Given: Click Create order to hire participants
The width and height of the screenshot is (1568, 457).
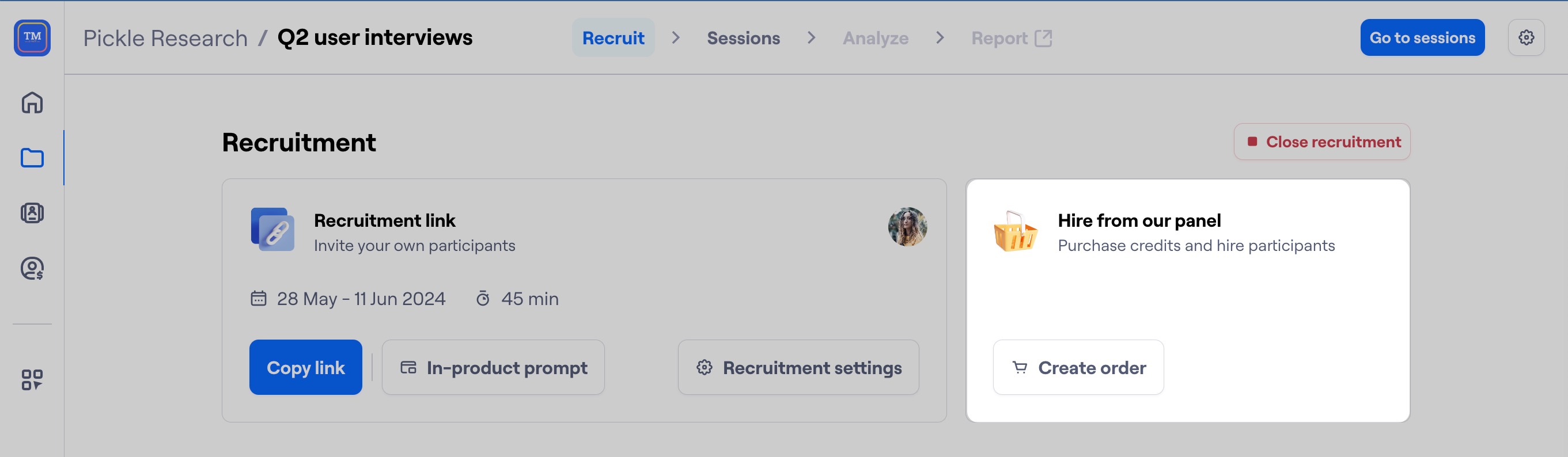Looking at the screenshot, I should (x=1078, y=368).
